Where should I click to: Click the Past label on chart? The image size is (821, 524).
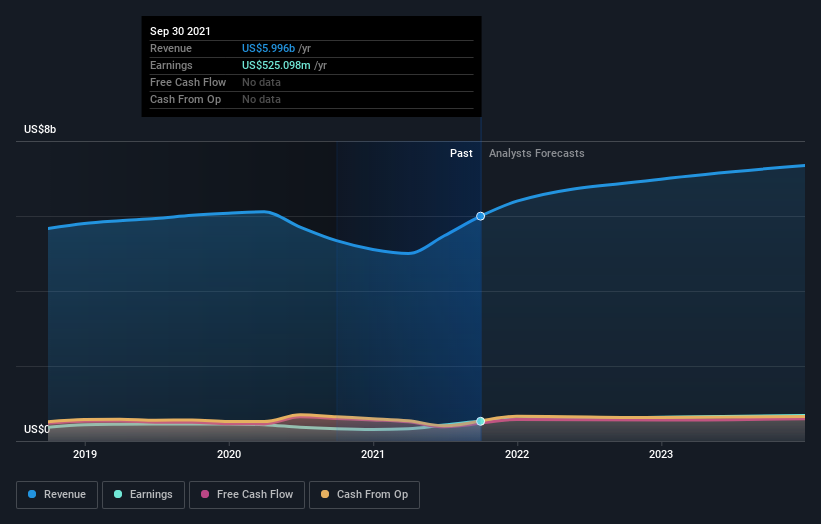coord(461,153)
